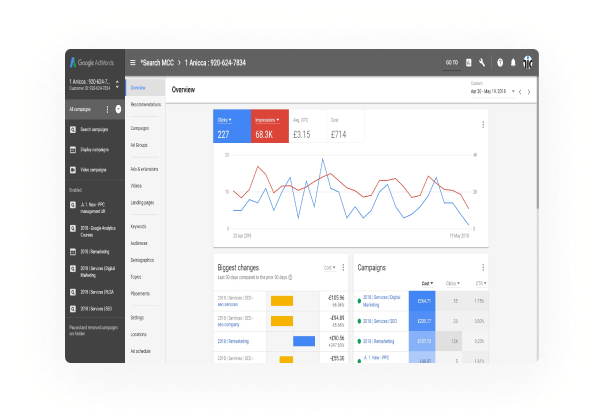Image resolution: width=603 pixels, height=410 pixels.
Task: Click the -£105.96 cost change value
Action: [x=336, y=298]
